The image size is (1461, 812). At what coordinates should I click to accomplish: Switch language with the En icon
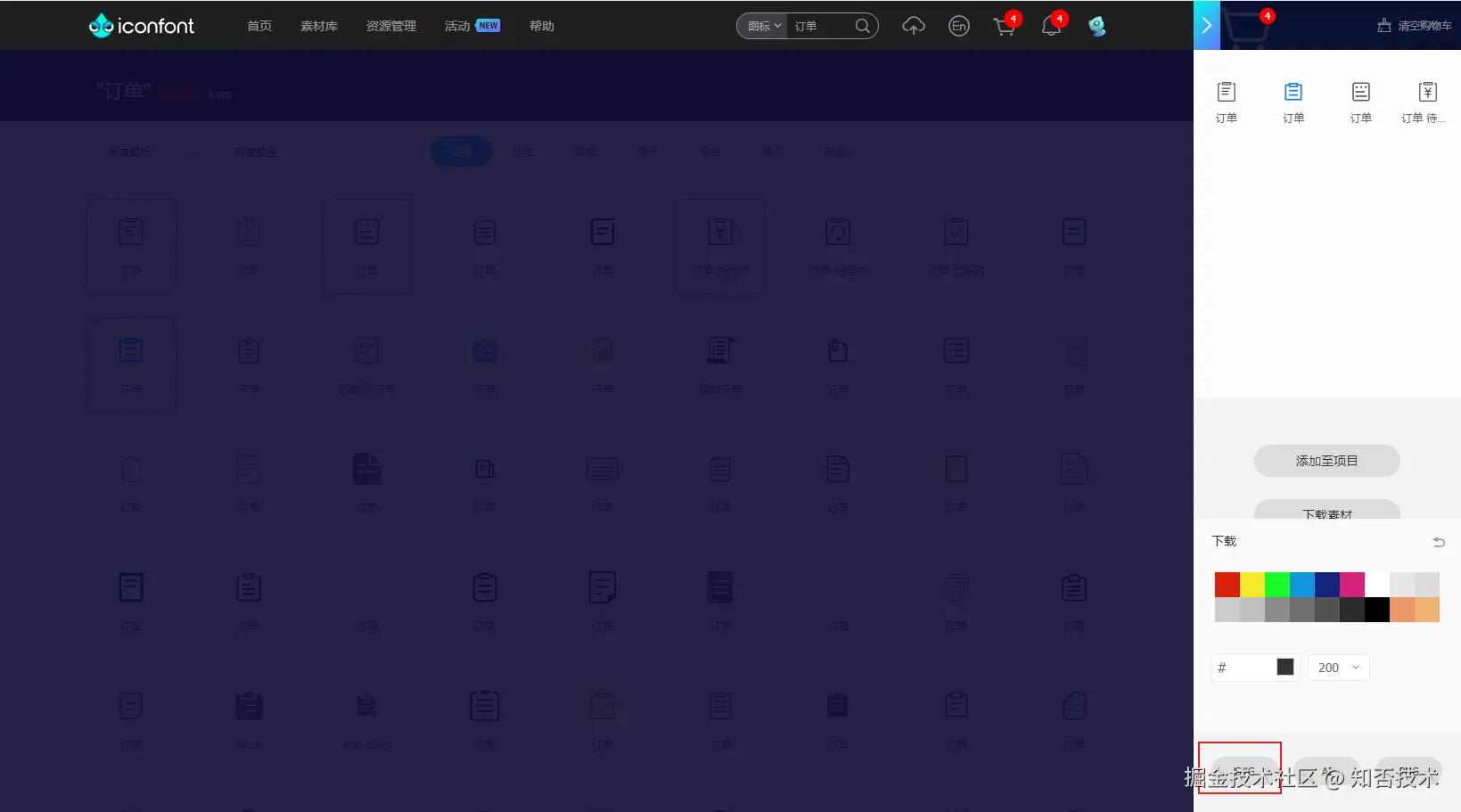(x=959, y=26)
